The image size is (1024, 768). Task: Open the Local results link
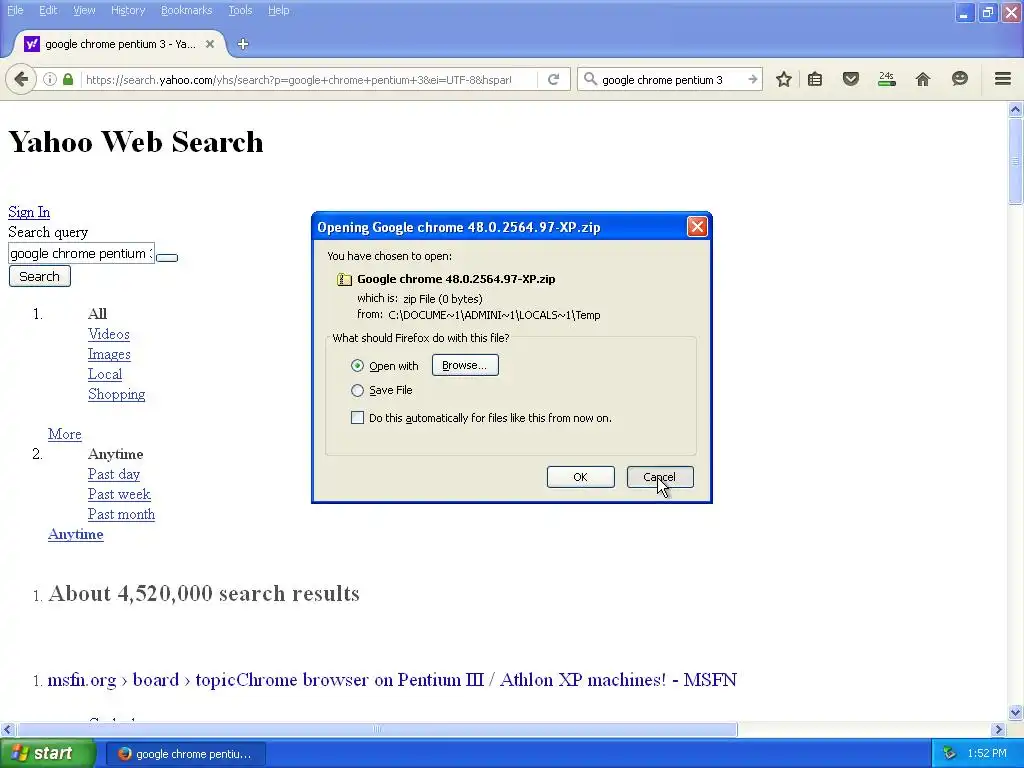coord(104,374)
